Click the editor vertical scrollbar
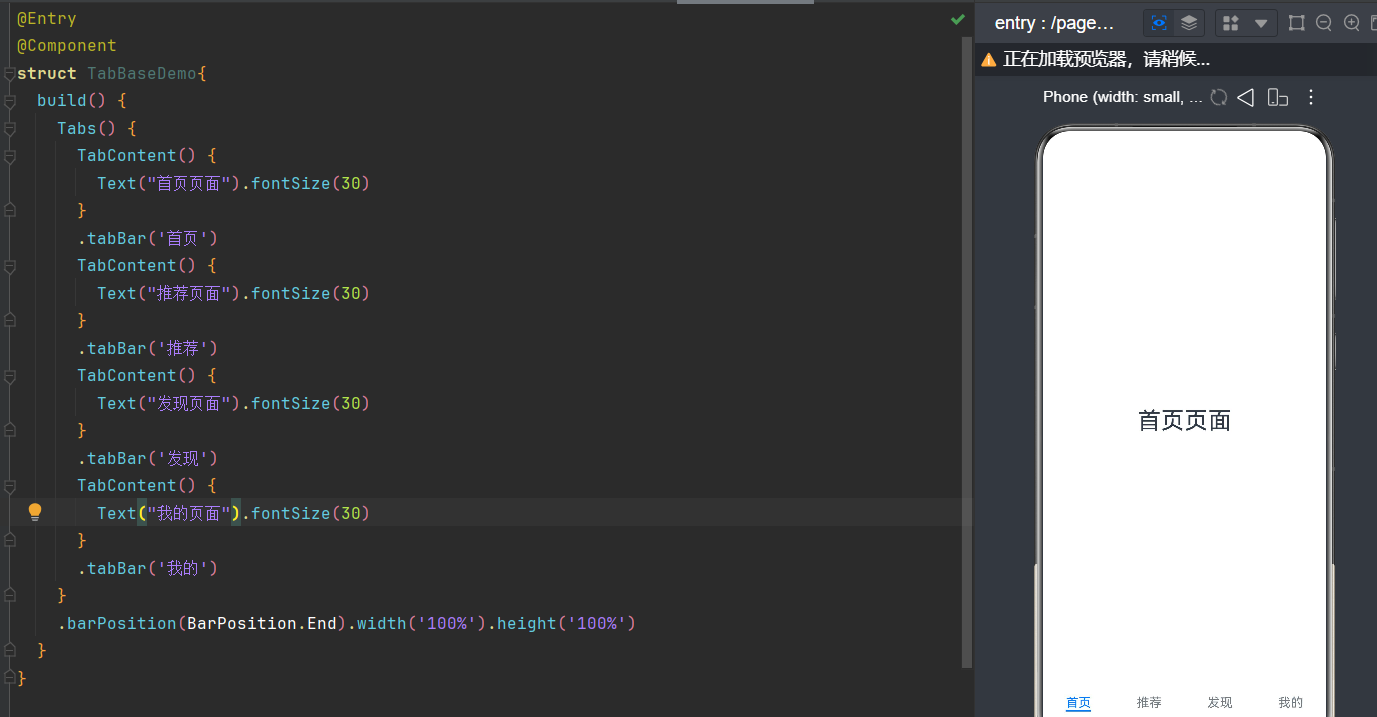This screenshot has height=717, width=1377. point(966,352)
